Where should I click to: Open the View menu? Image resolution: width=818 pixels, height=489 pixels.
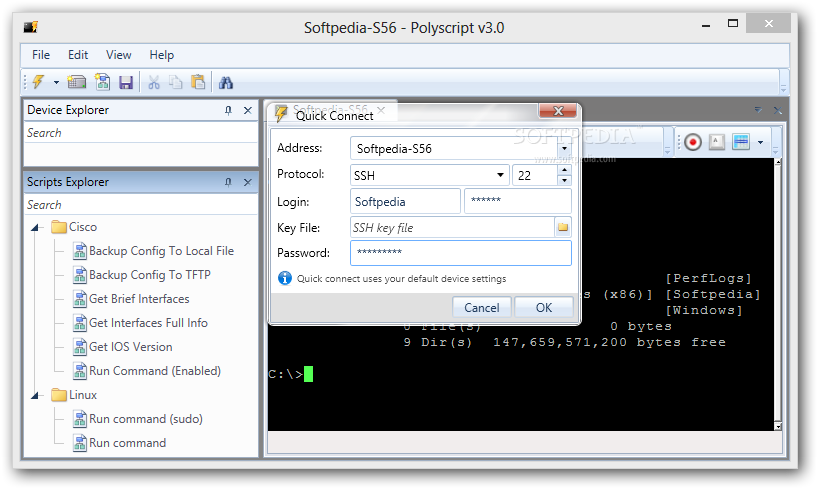118,55
